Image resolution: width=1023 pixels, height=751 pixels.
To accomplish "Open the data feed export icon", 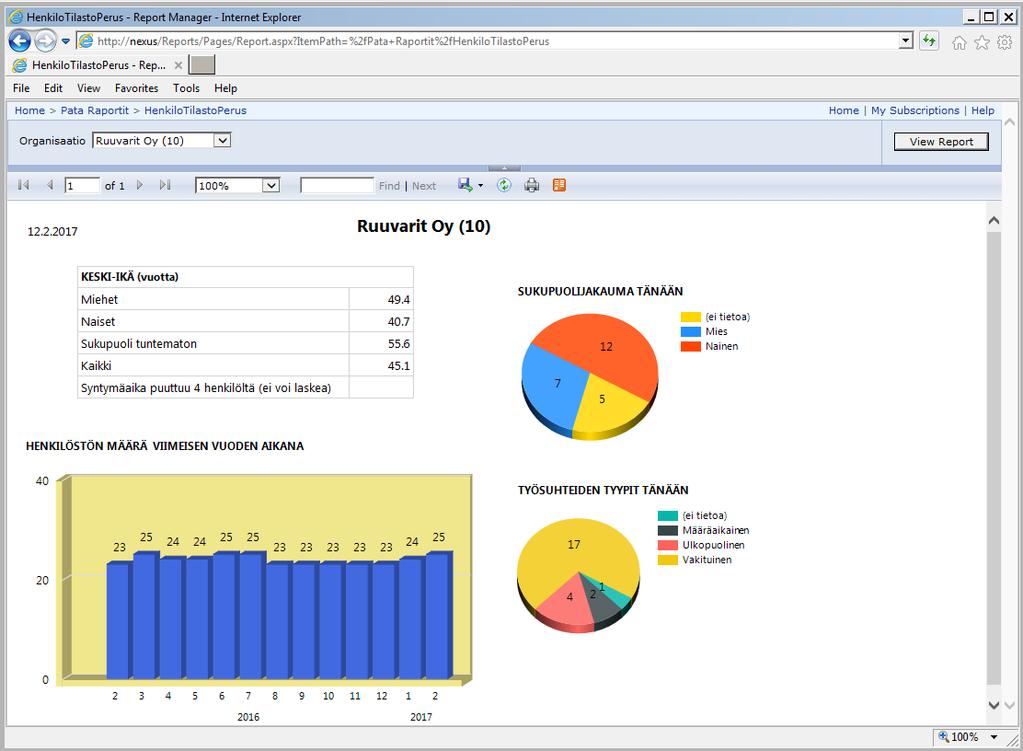I will [559, 185].
